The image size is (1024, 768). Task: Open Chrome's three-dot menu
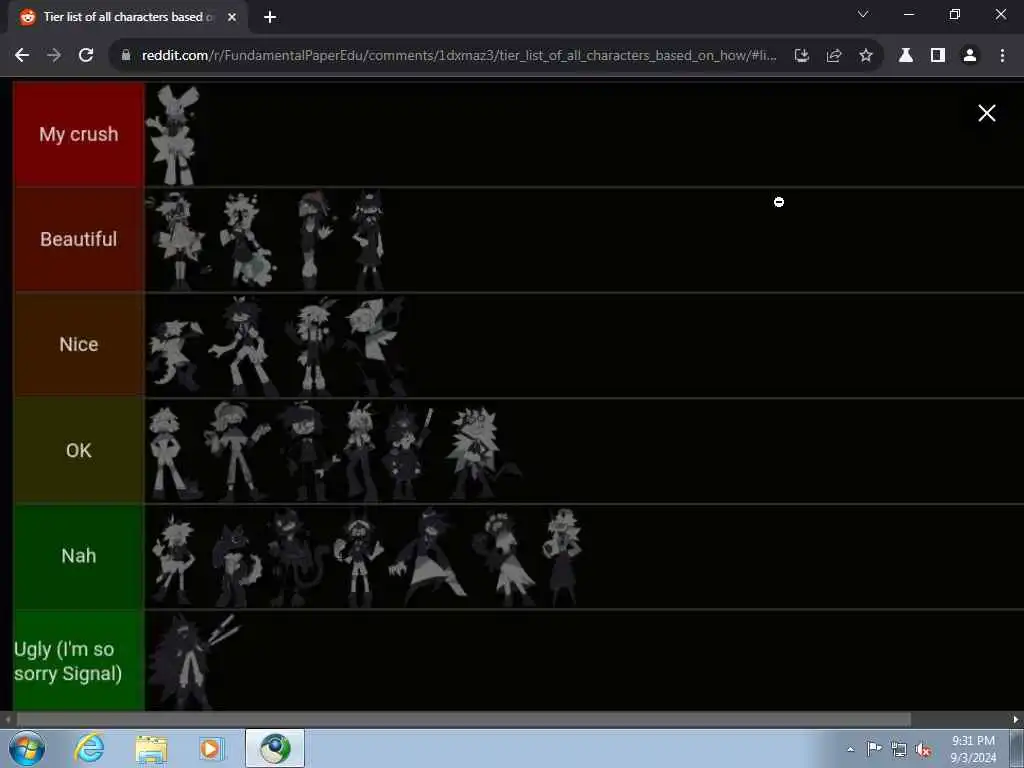1002,56
